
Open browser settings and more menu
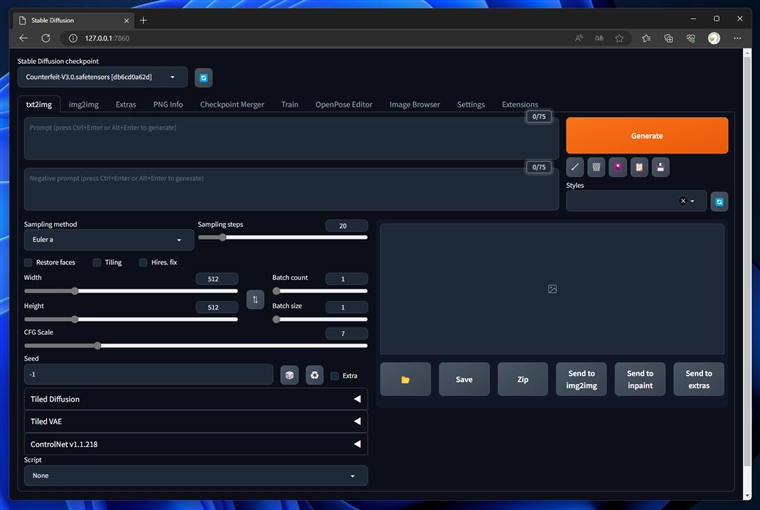coord(737,38)
